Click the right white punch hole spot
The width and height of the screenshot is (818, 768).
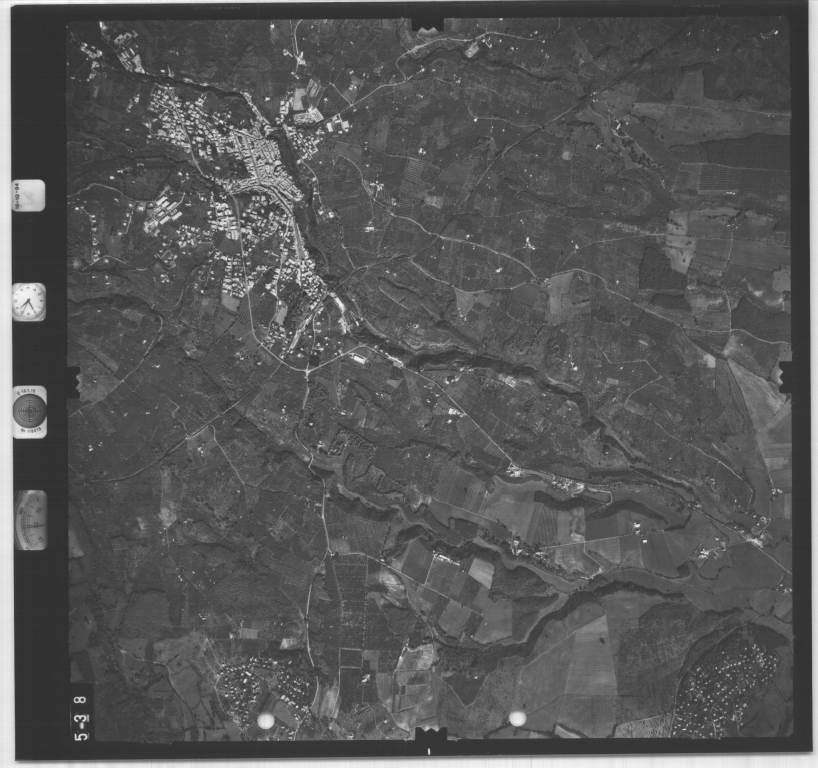pos(517,718)
